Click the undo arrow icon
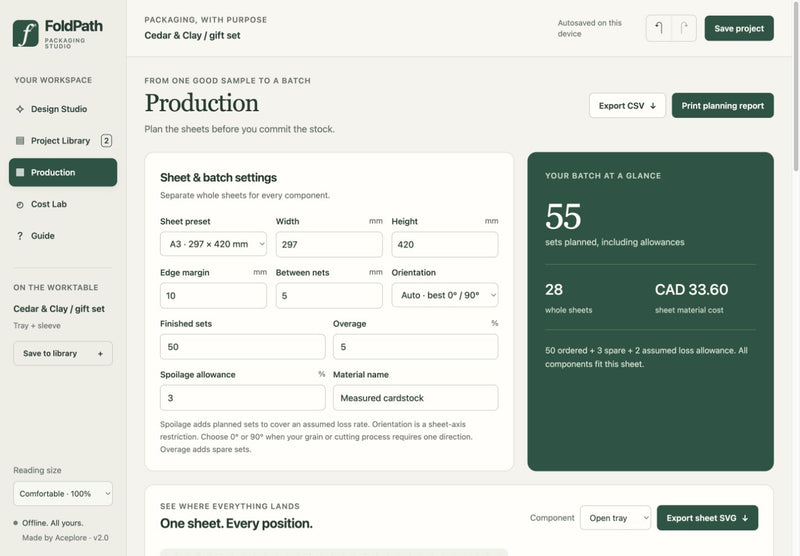This screenshot has height=556, width=800. pyautogui.click(x=659, y=28)
